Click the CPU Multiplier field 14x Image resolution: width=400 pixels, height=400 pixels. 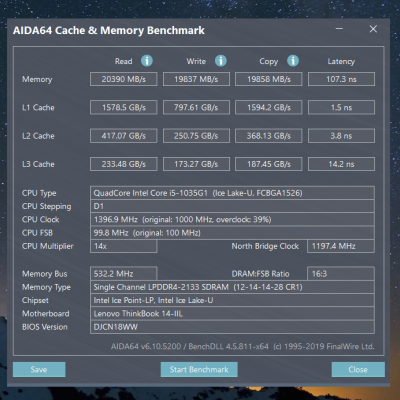tap(124, 246)
